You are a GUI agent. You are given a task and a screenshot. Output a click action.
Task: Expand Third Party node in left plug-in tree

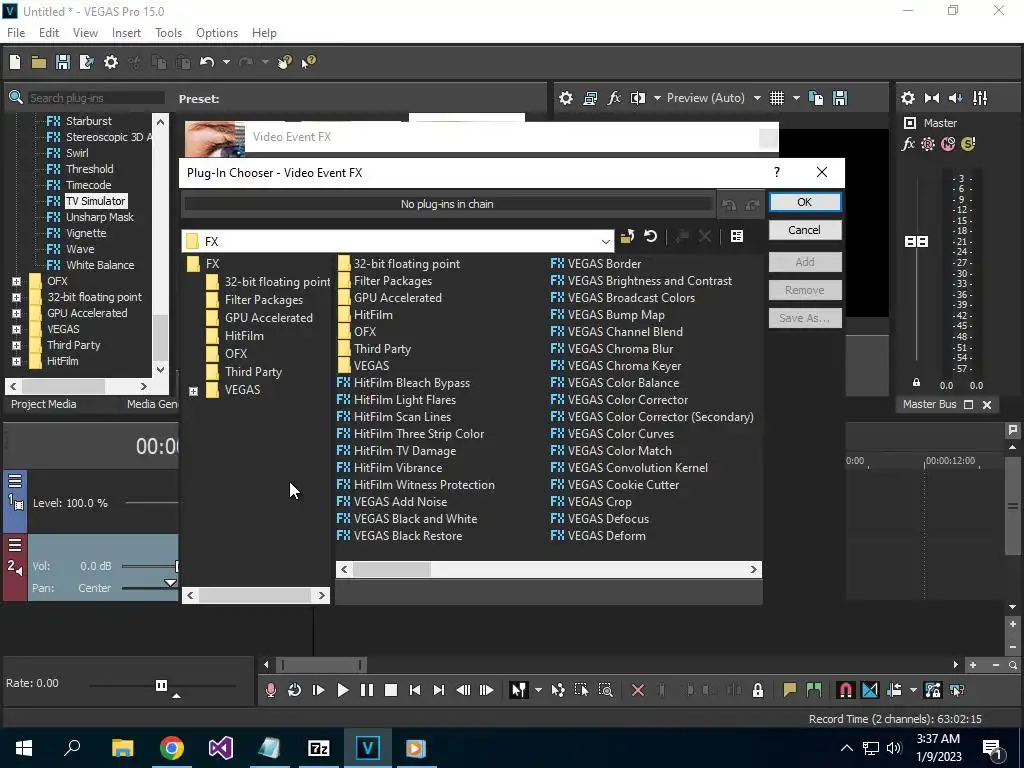pyautogui.click(x=16, y=345)
